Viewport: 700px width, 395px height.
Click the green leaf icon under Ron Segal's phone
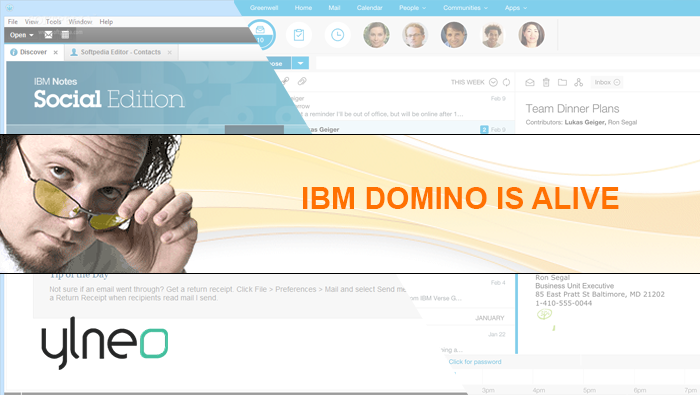(x=544, y=314)
